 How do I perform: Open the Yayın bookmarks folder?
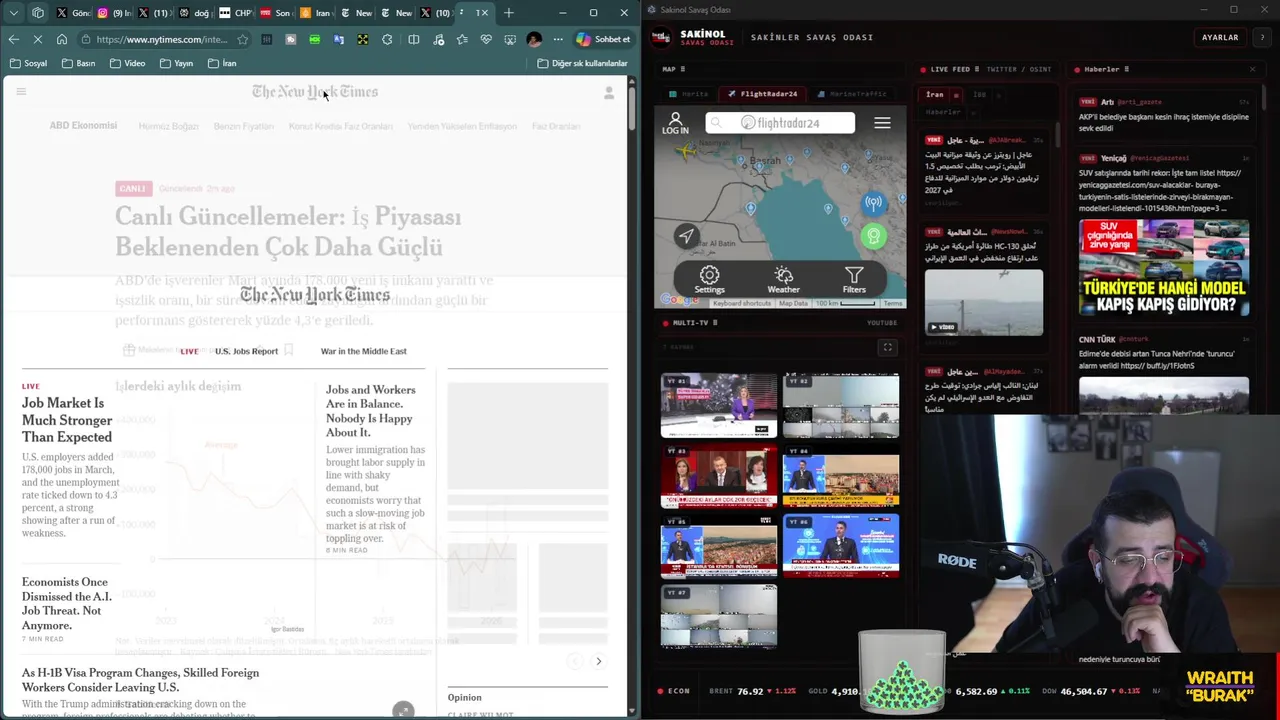click(176, 63)
